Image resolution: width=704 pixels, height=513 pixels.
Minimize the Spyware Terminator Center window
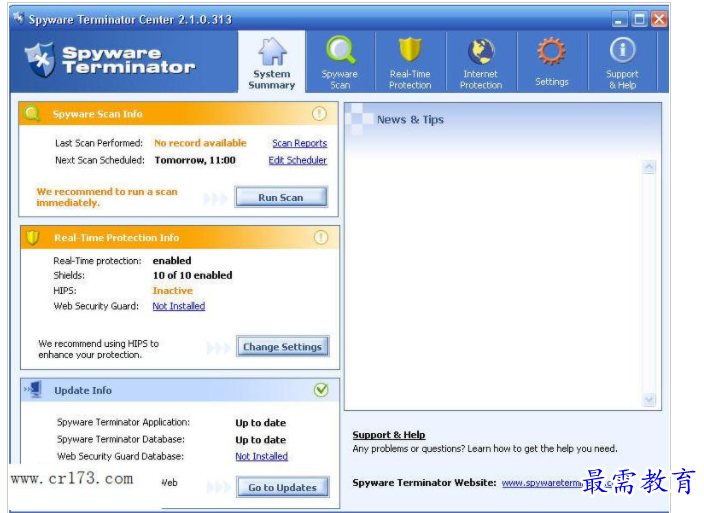(620, 19)
